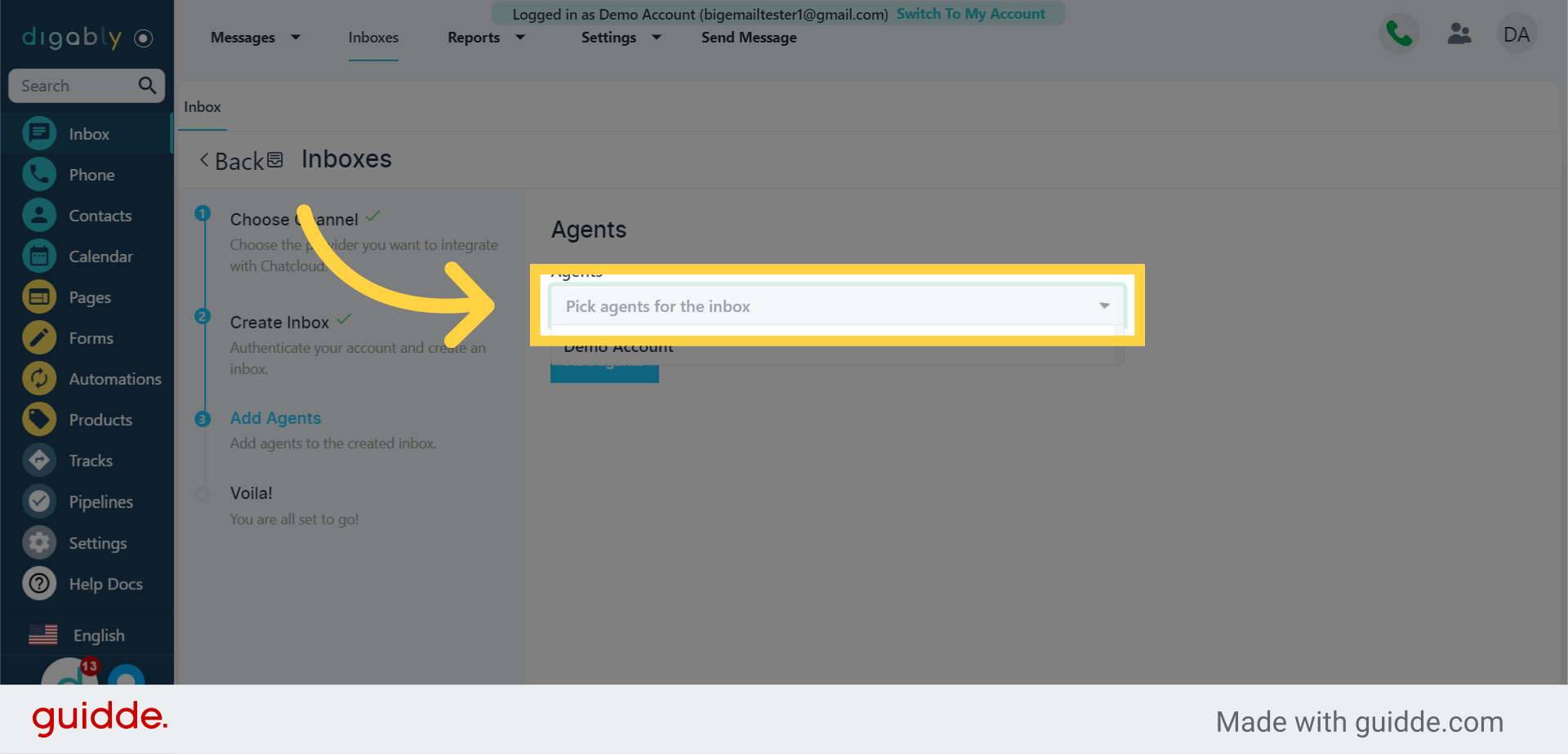Open the 'Pick agents for the inbox' dropdown
The width and height of the screenshot is (1568, 754).
coord(835,306)
